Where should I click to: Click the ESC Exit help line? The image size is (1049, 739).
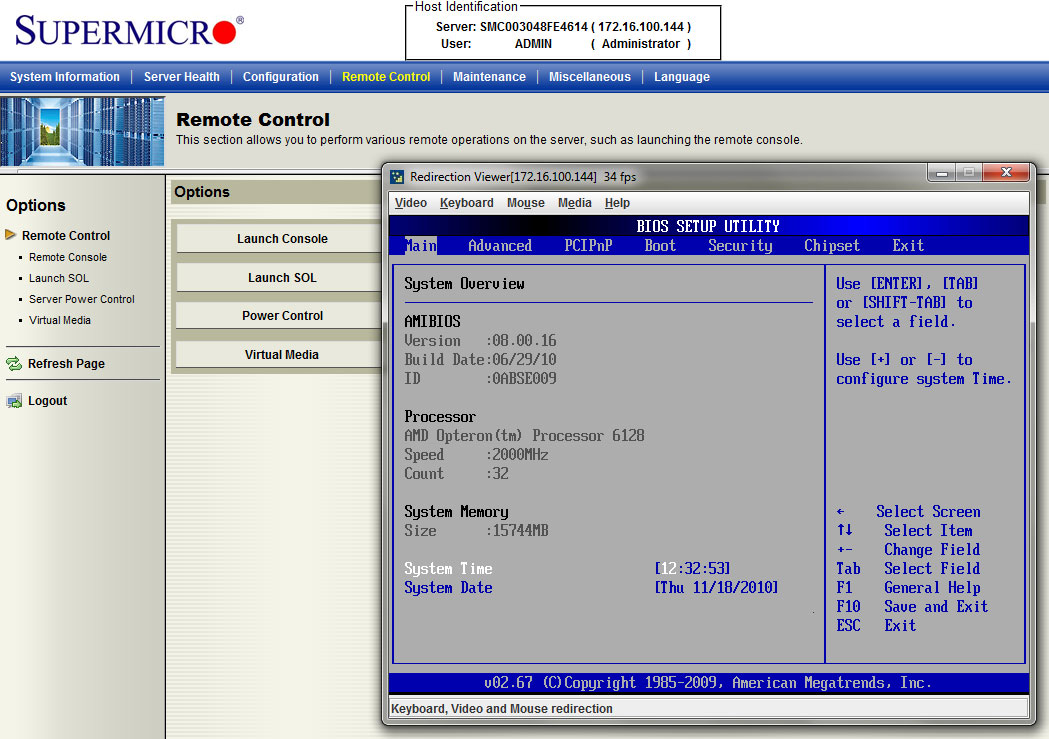point(876,625)
